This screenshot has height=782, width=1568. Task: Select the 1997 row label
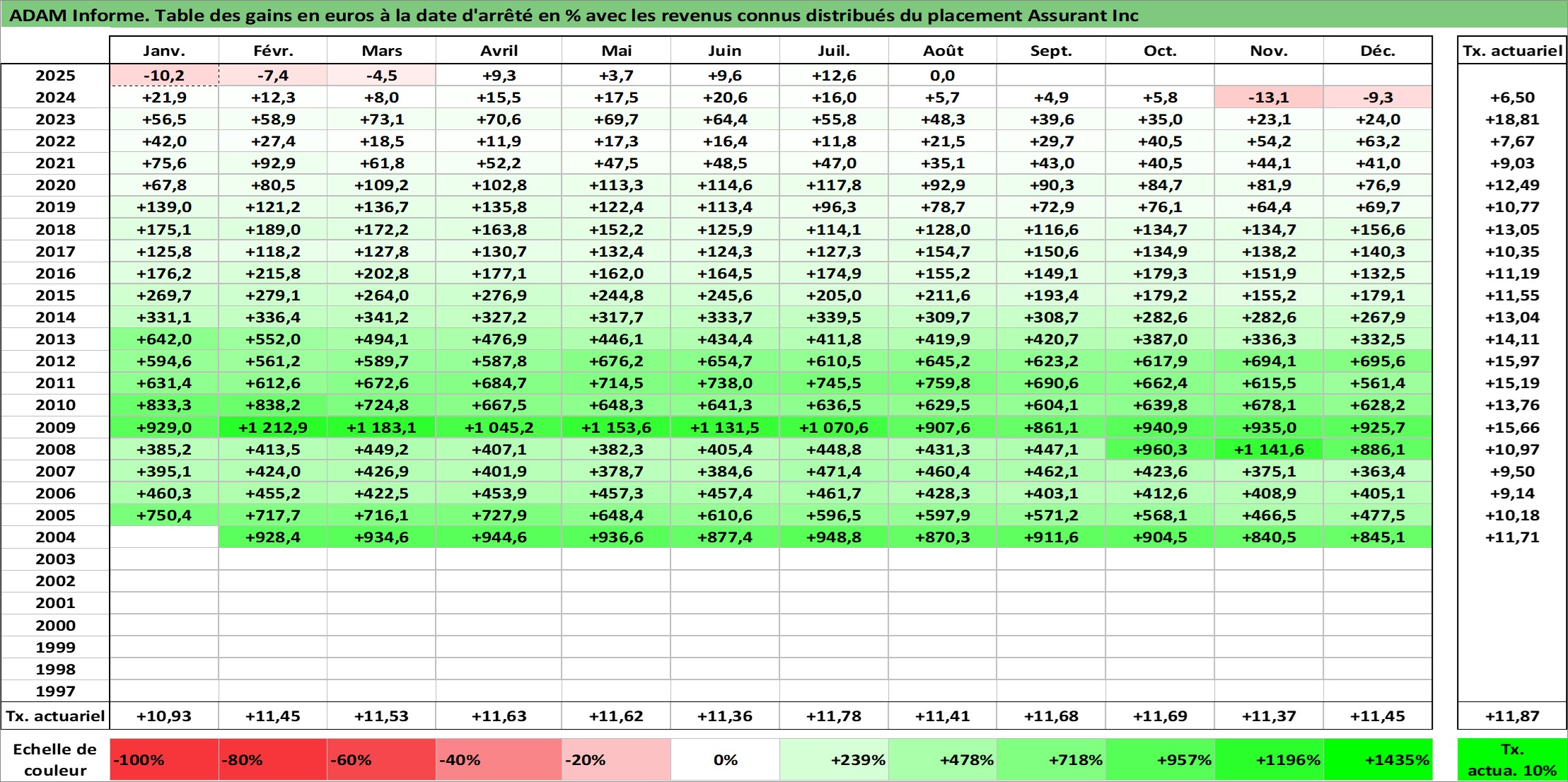[55, 691]
